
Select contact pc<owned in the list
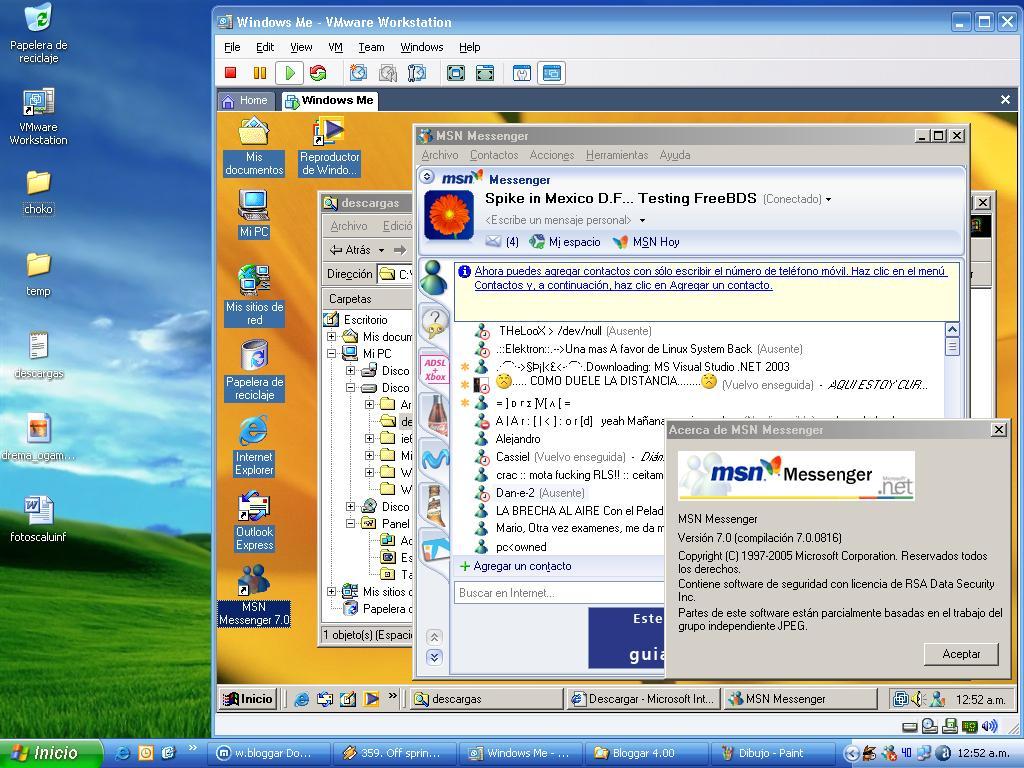[520, 547]
